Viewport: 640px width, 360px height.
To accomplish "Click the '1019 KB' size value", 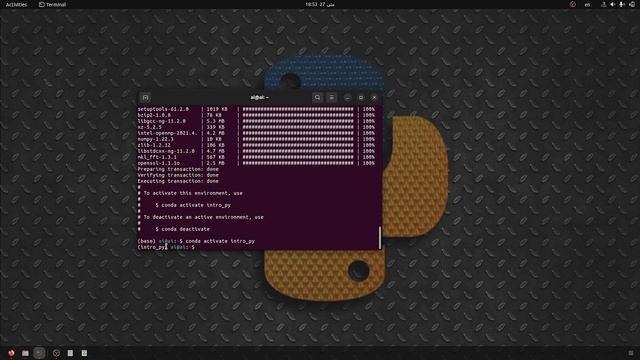I will tap(217, 109).
